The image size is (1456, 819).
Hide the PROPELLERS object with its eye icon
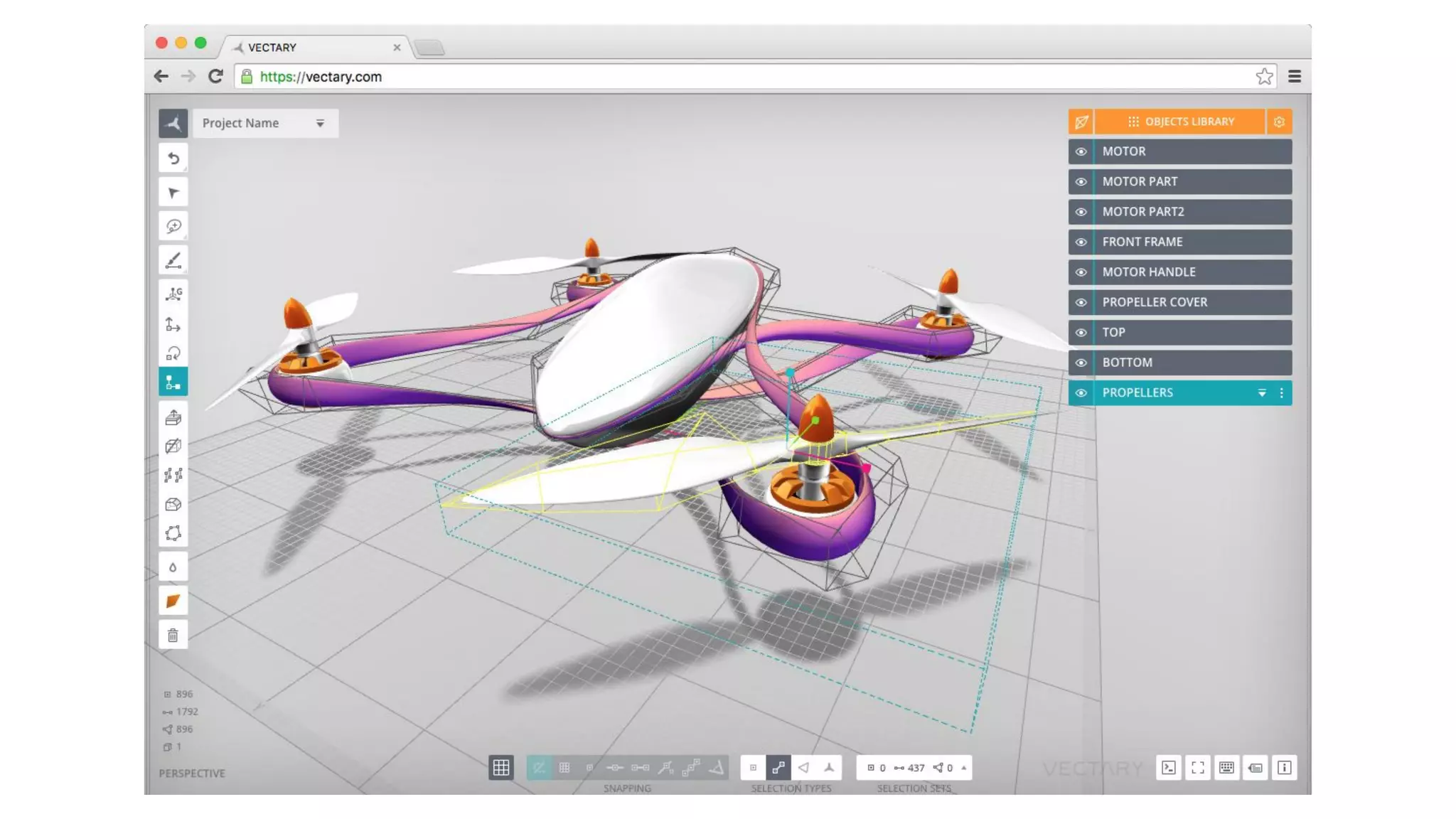coord(1081,393)
